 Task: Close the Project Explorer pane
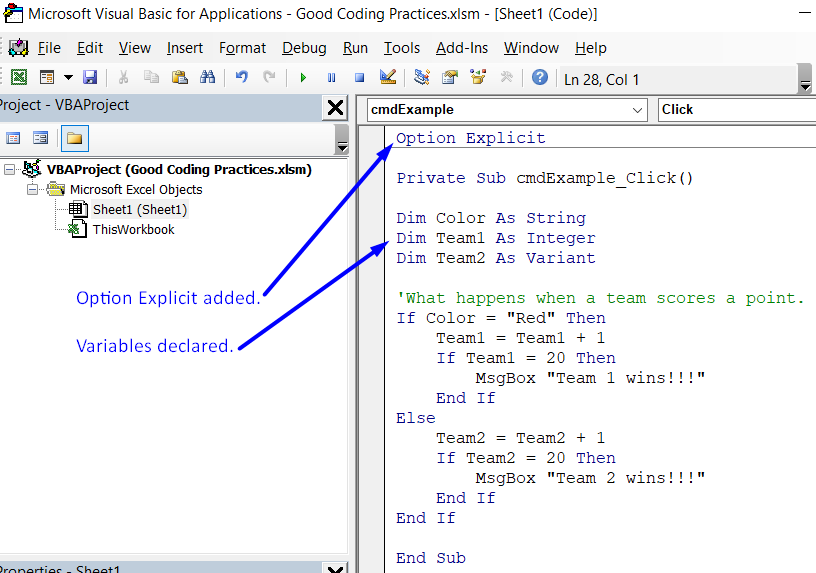click(x=335, y=108)
